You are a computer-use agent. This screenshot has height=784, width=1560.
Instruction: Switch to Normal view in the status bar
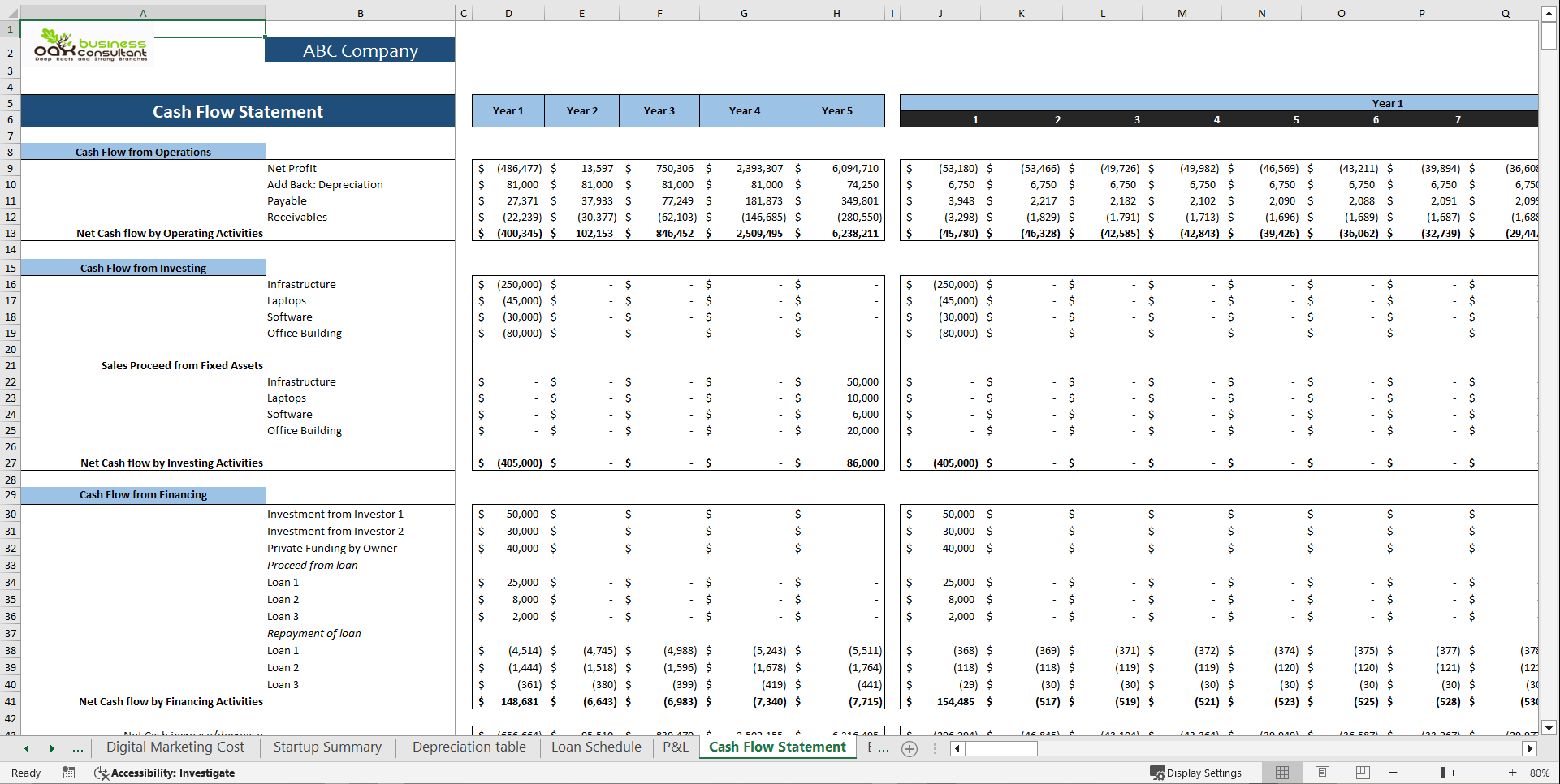point(1282,772)
